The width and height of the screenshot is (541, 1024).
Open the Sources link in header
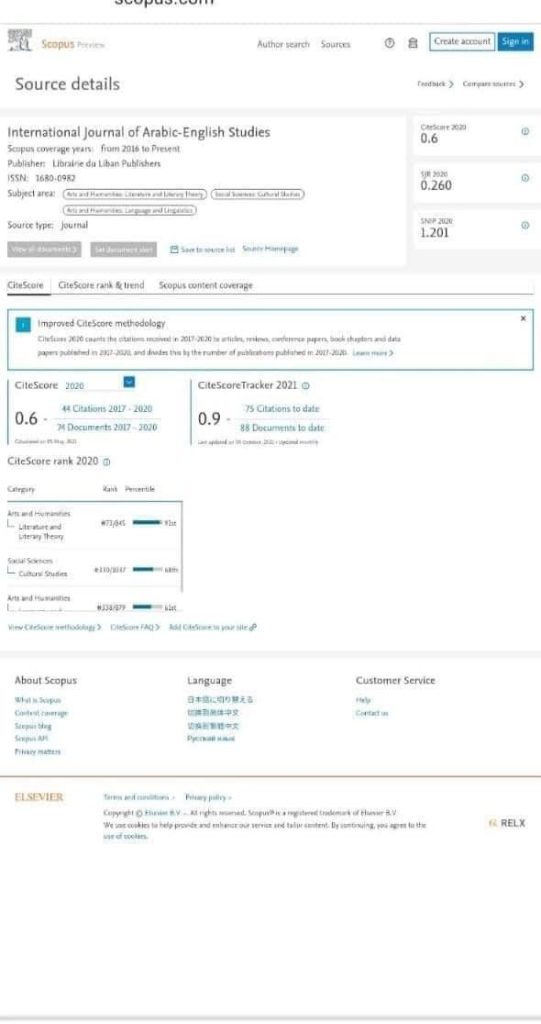tap(335, 44)
